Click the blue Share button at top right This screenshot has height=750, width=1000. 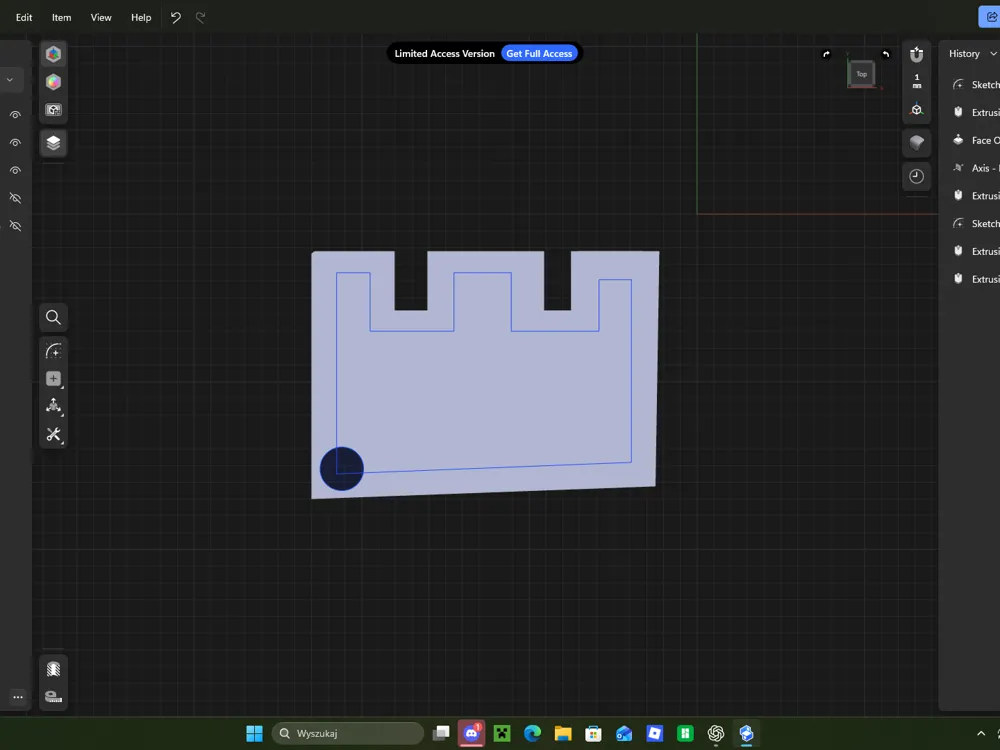[990, 17]
